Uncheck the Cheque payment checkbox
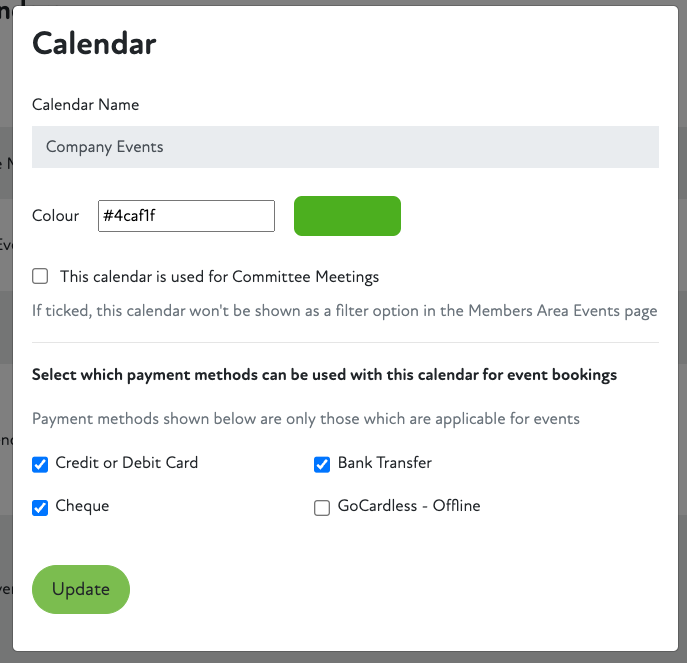Image resolution: width=687 pixels, height=663 pixels. (40, 507)
